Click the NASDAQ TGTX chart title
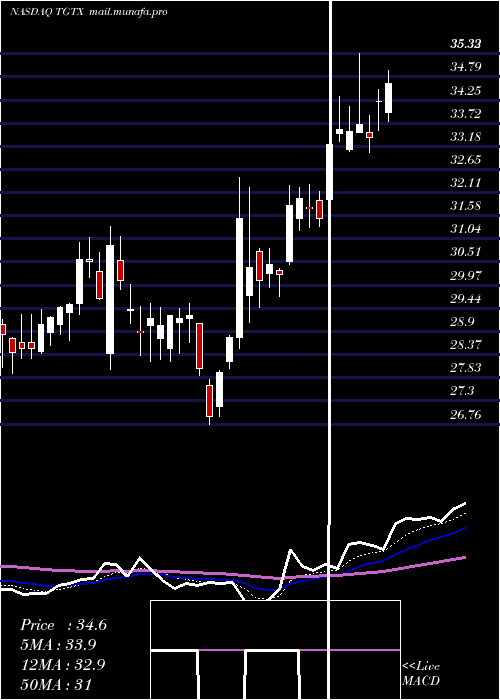This screenshot has width=500, height=700. pyautogui.click(x=47, y=12)
